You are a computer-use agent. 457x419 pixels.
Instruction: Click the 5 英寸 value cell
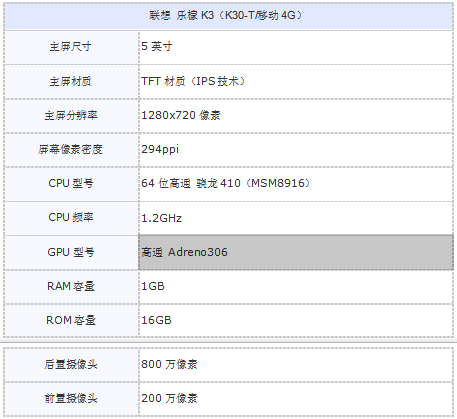296,47
